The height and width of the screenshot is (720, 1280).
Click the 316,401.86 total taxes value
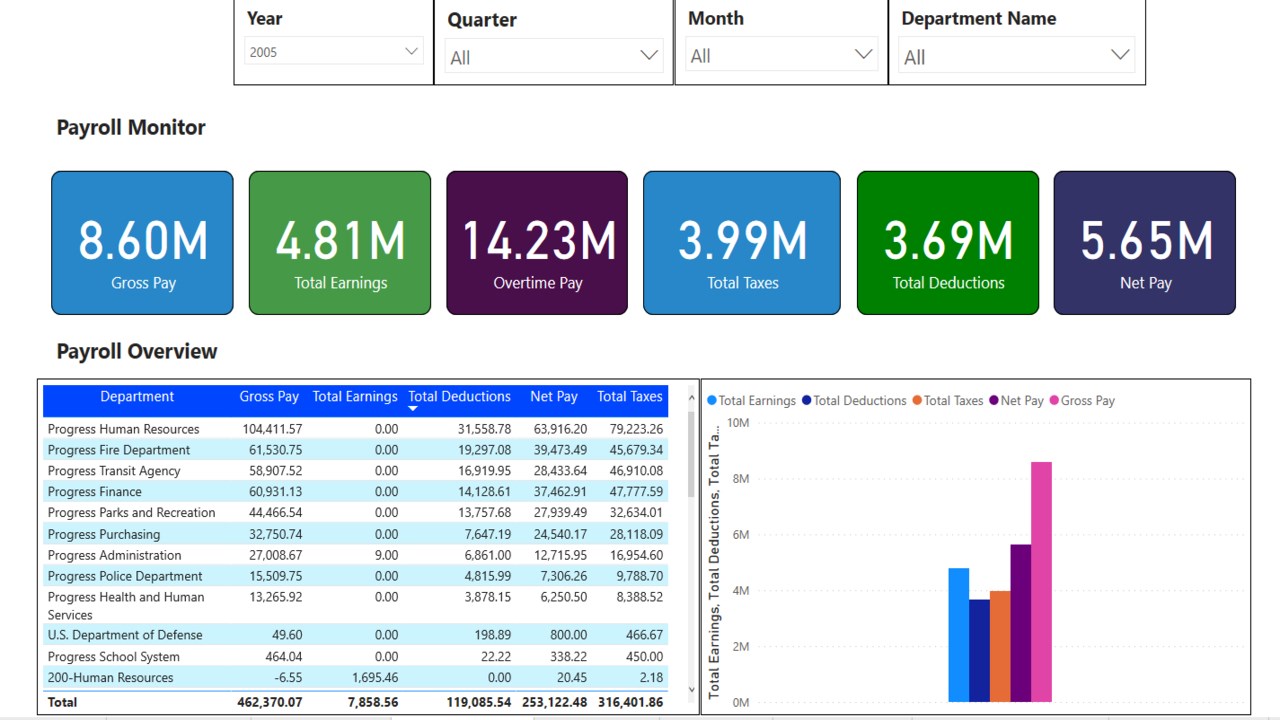(x=630, y=703)
